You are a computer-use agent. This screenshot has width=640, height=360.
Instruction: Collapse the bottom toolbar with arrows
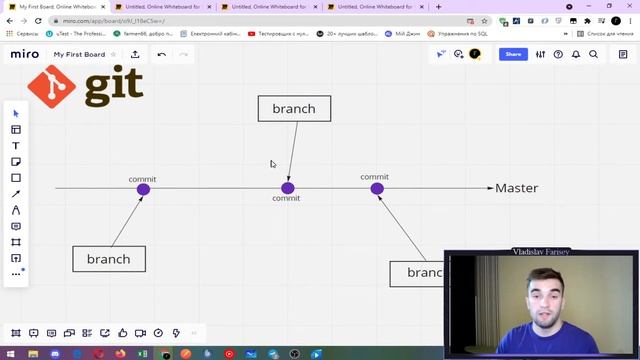click(x=194, y=333)
